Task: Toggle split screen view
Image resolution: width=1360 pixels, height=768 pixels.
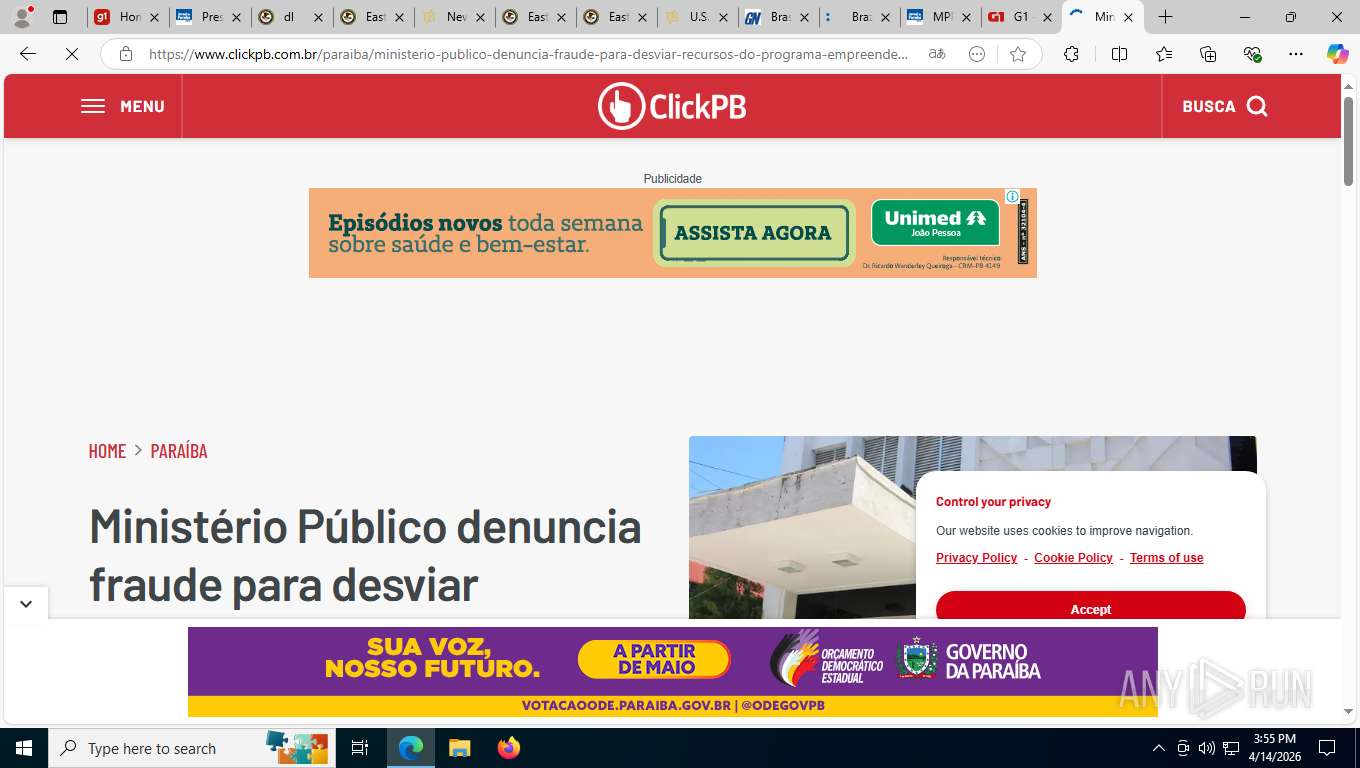Action: coord(1119,54)
